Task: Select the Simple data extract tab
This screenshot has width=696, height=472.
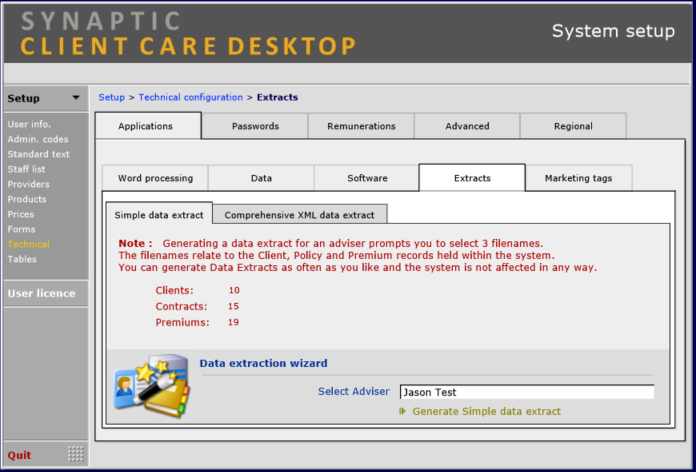Action: (x=159, y=215)
